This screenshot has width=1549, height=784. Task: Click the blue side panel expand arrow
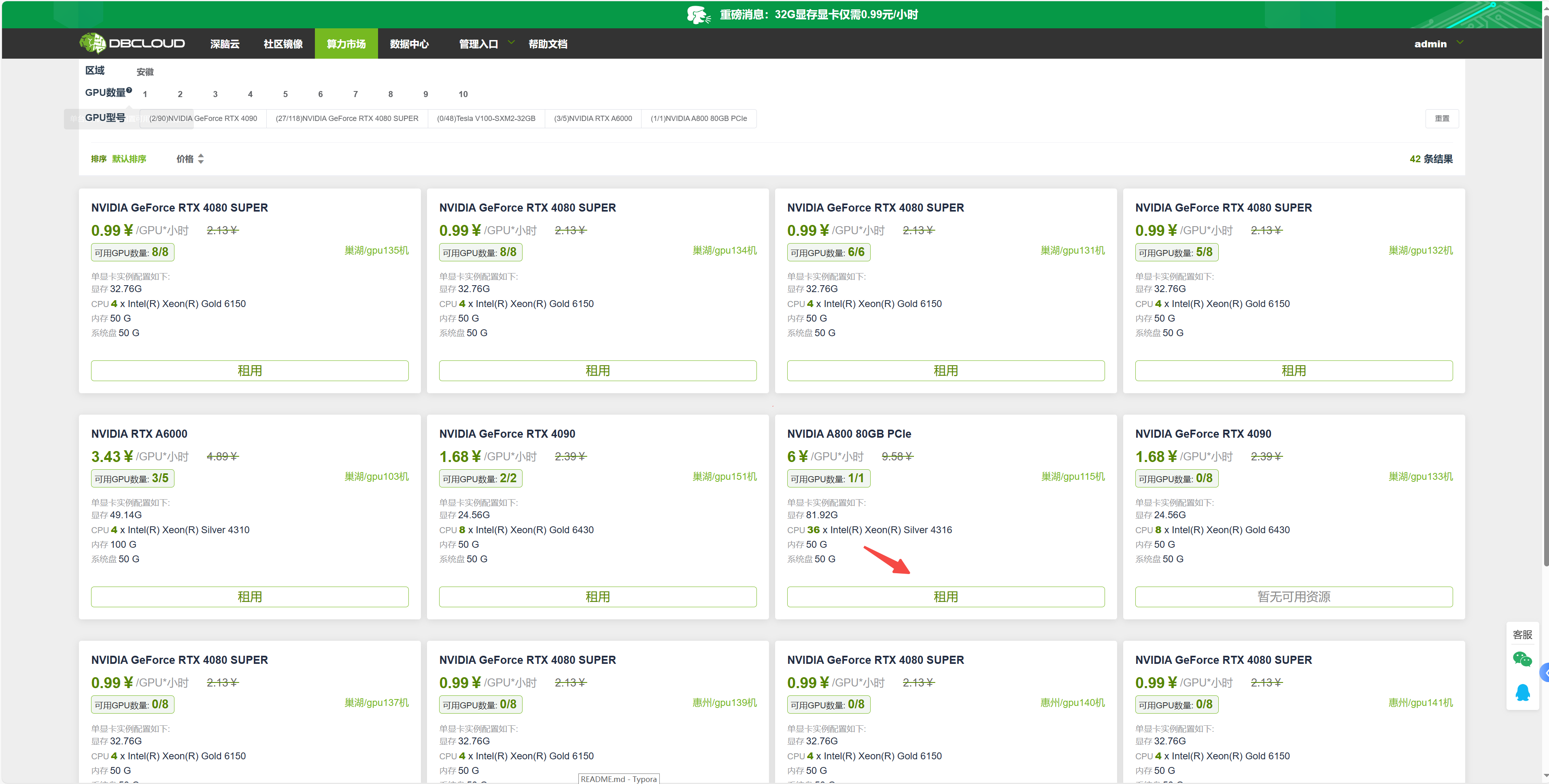coord(1544,672)
